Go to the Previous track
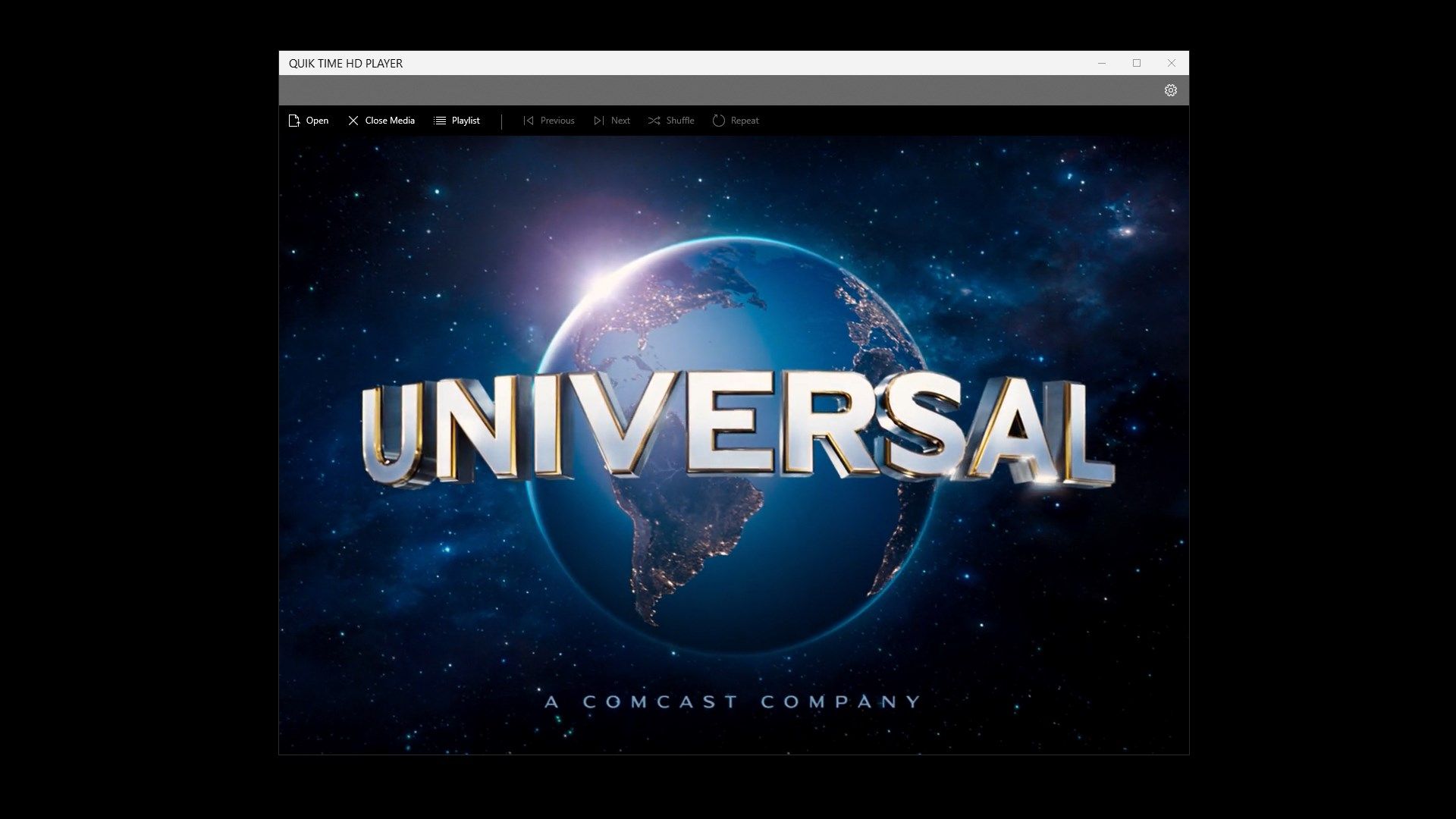Image resolution: width=1456 pixels, height=819 pixels. pyautogui.click(x=548, y=121)
